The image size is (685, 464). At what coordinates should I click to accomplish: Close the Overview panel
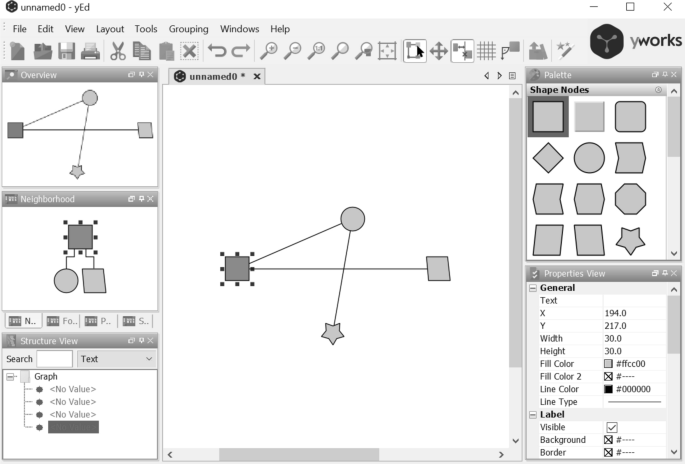pyautogui.click(x=150, y=75)
